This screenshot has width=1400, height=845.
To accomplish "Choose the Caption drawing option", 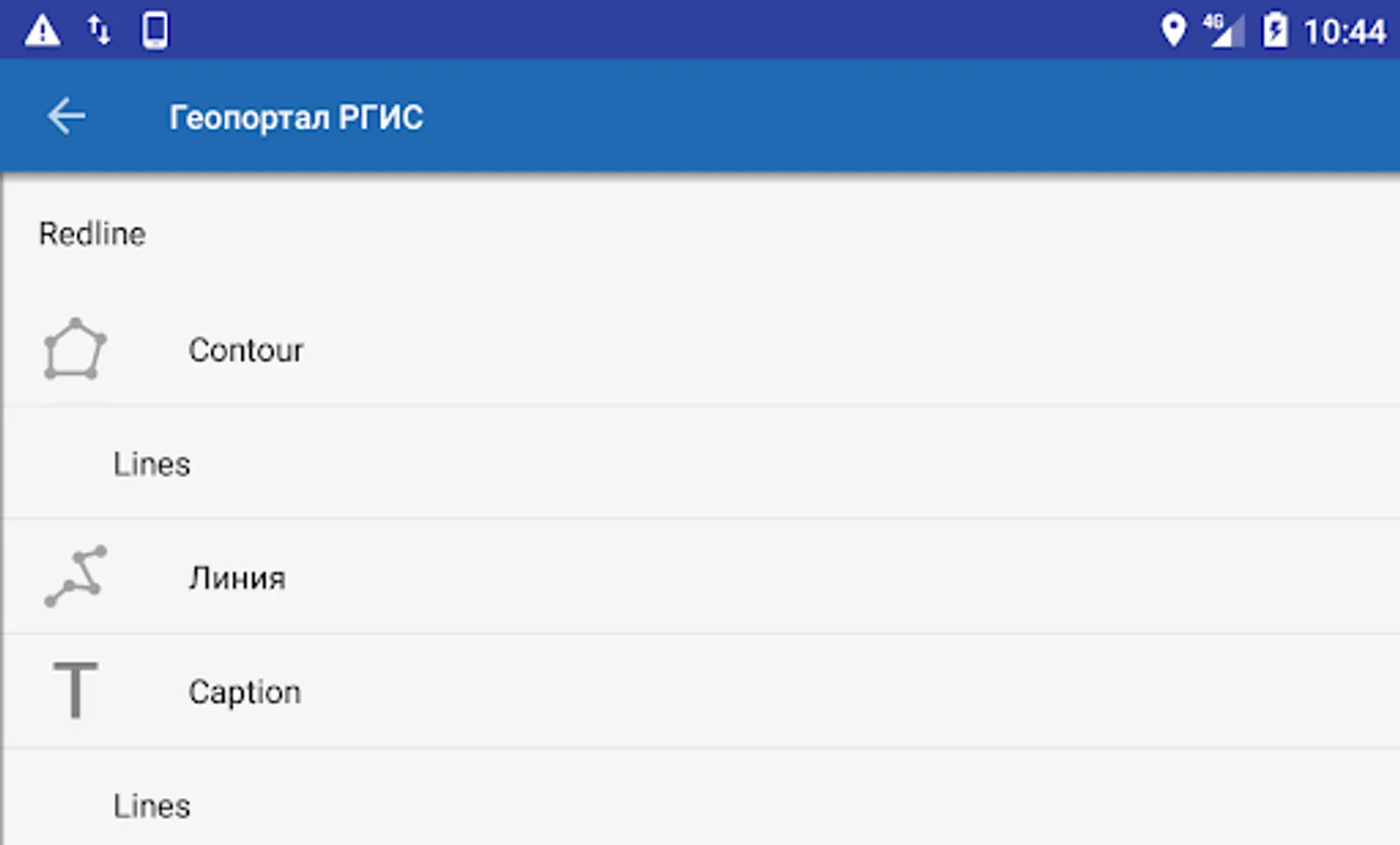I will pos(245,692).
